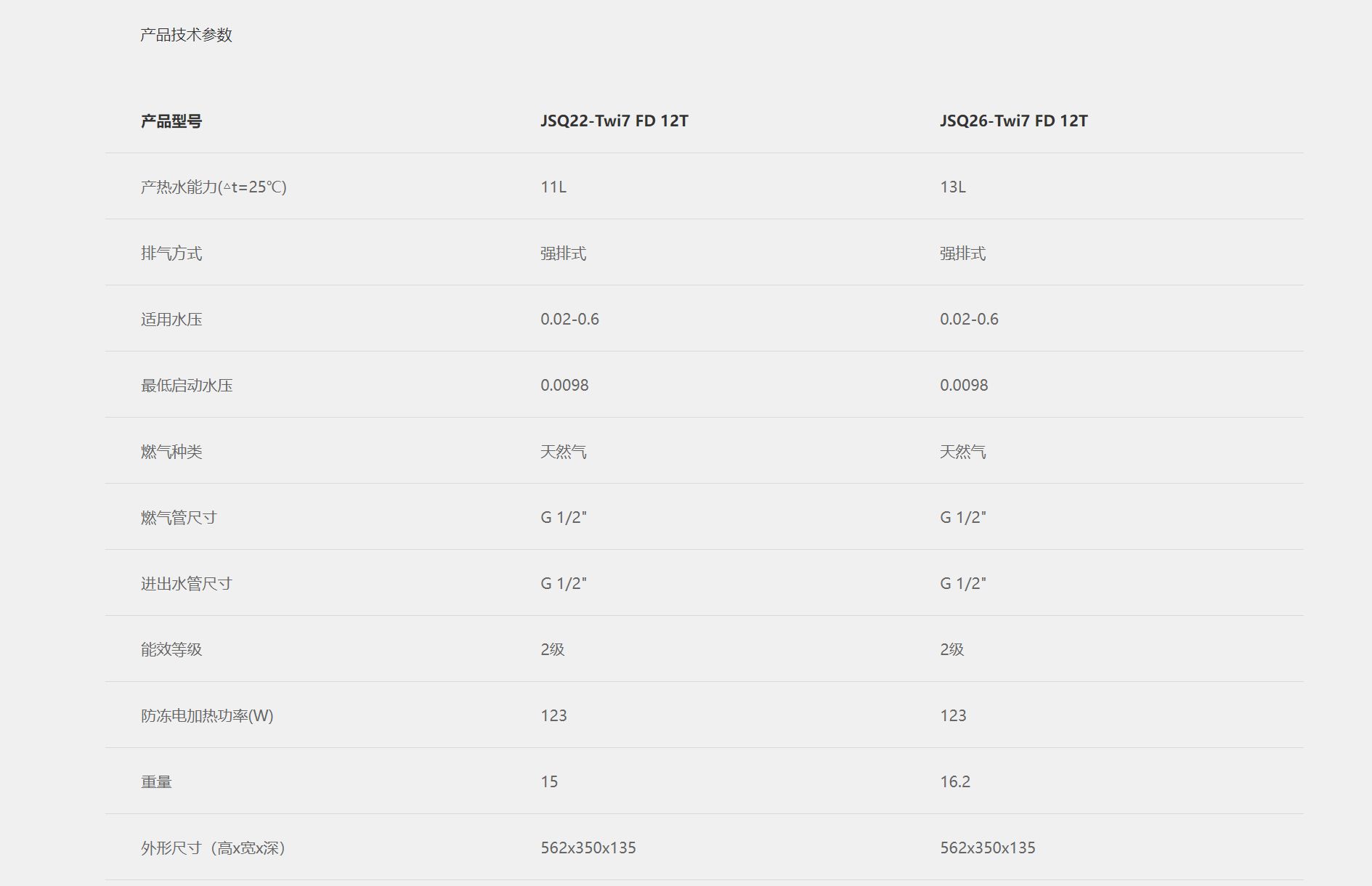Select the JSQ22-Twi7 FD 12T model header
The height and width of the screenshot is (886, 1372).
pyautogui.click(x=614, y=121)
